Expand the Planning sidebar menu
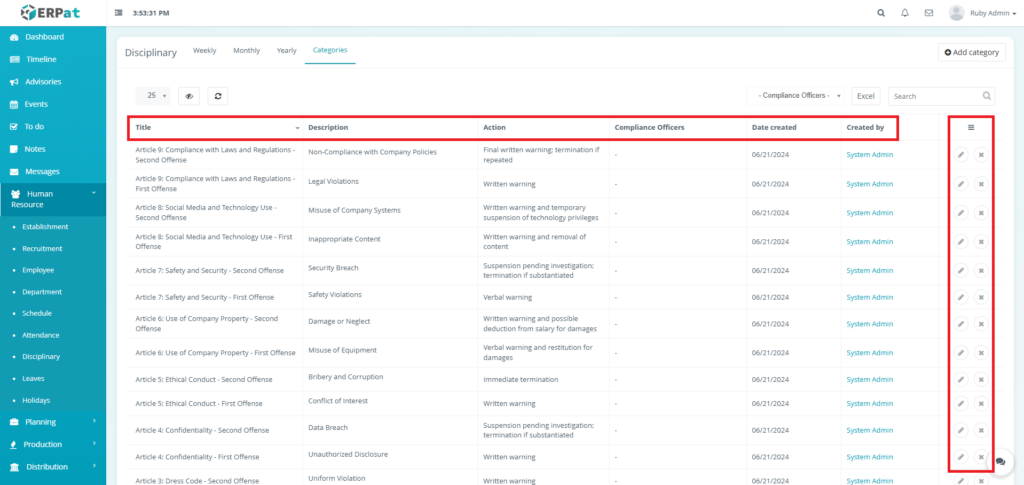The height and width of the screenshot is (485, 1024). (53, 422)
